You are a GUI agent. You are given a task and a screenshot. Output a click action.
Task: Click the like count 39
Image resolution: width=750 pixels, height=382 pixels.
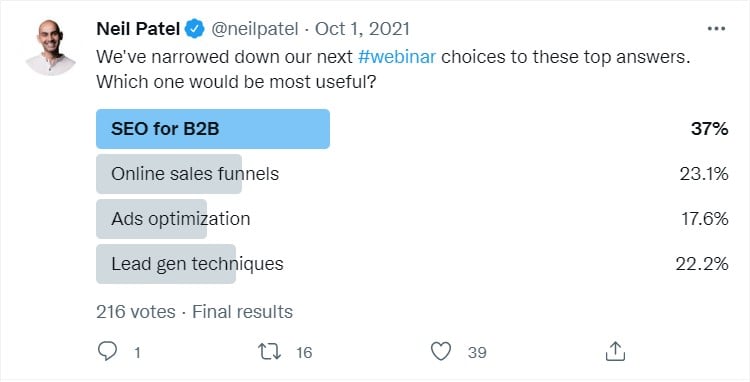click(x=477, y=352)
